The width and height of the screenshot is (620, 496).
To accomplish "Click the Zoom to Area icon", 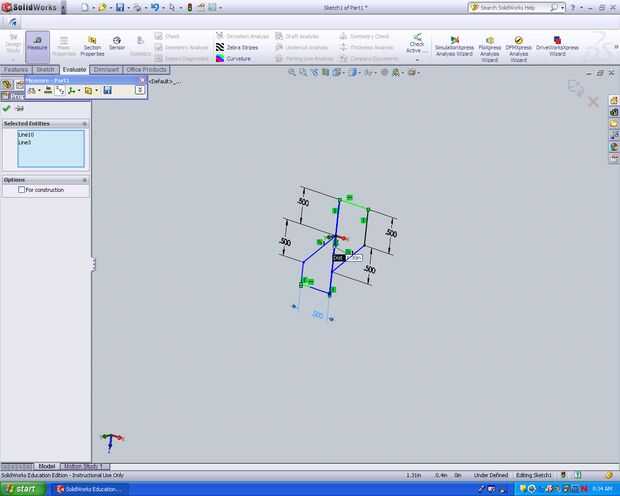I will click(x=303, y=72).
